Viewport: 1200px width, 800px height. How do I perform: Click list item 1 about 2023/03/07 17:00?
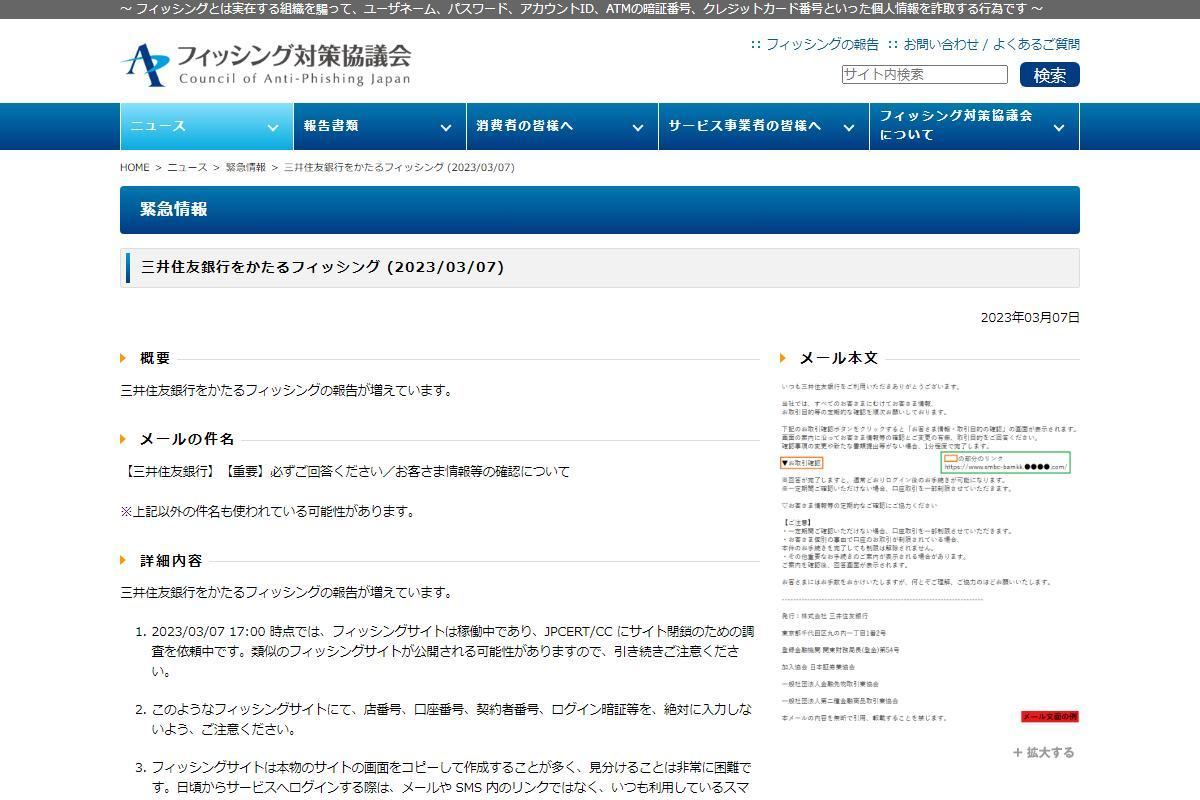coord(453,651)
